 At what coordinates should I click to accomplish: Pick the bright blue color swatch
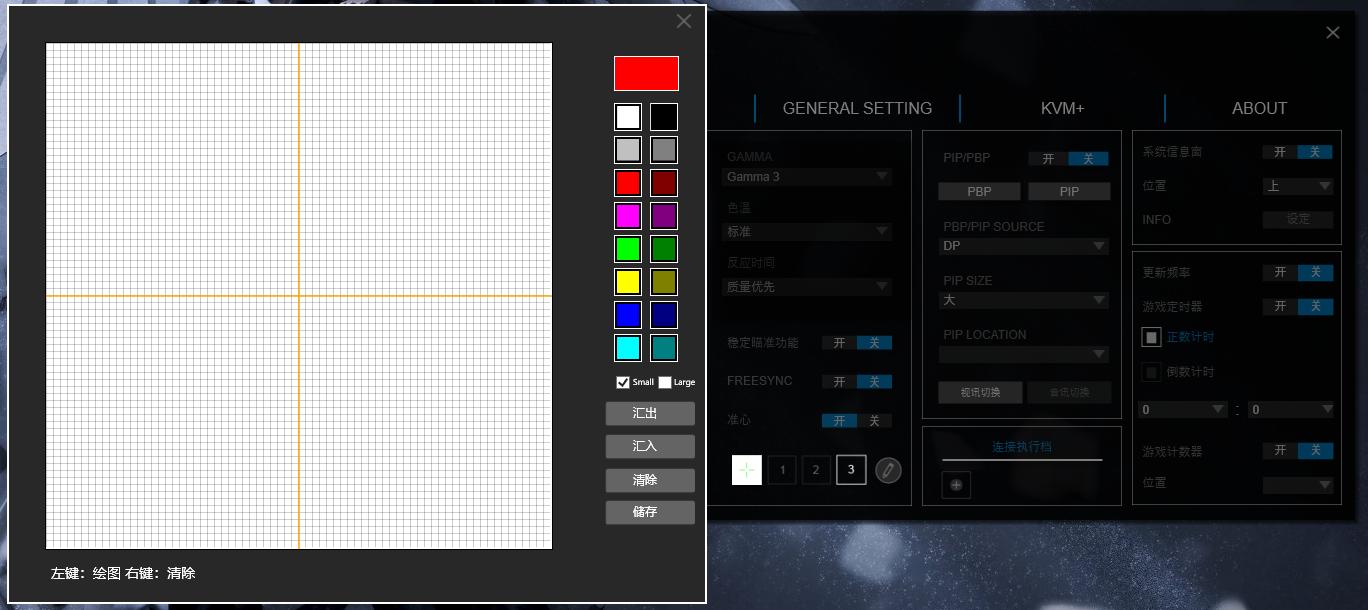pyautogui.click(x=628, y=315)
